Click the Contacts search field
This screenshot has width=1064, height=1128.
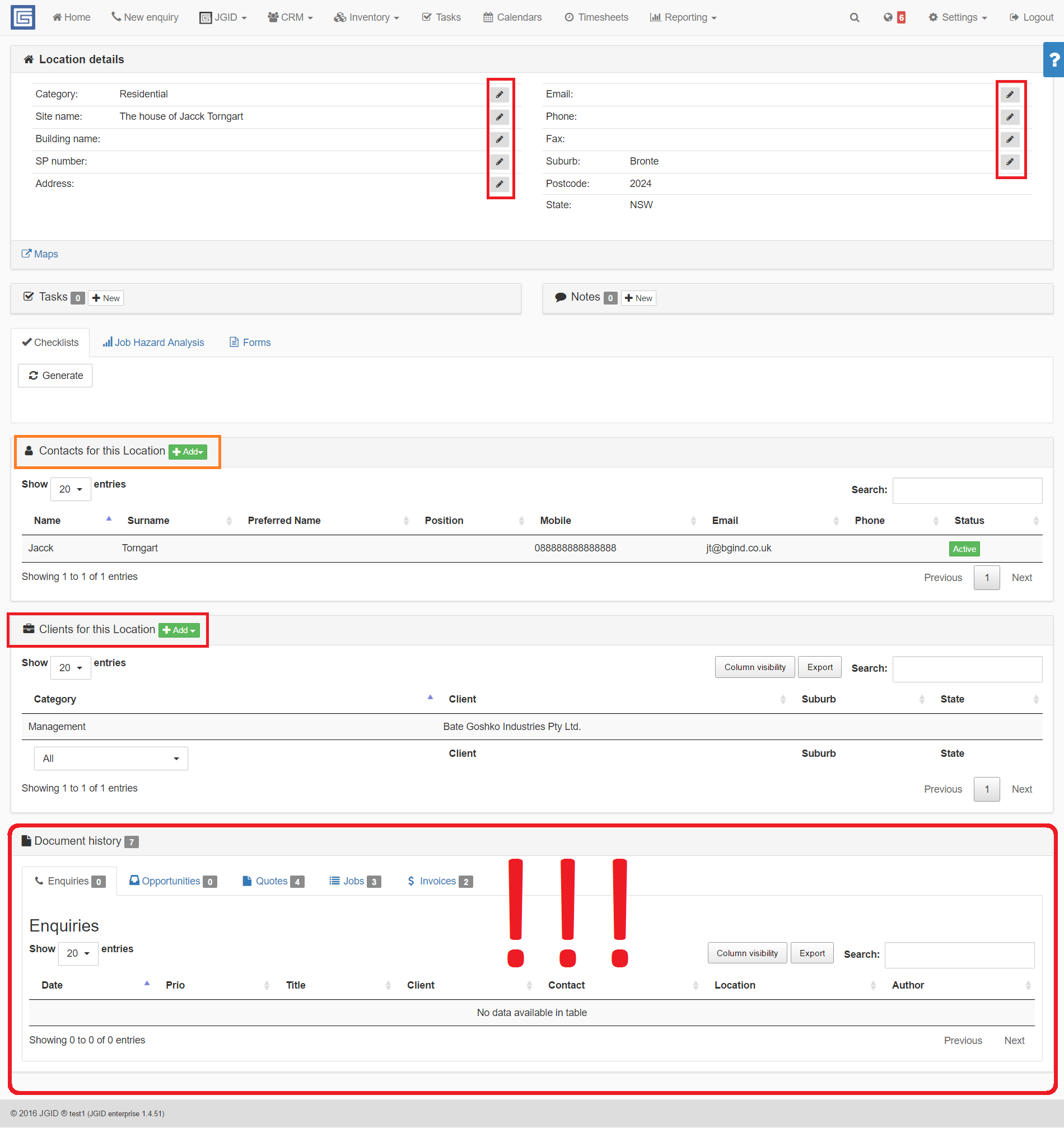968,490
